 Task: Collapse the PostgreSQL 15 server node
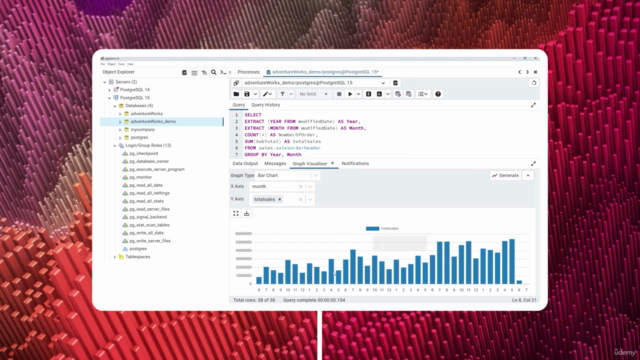pyautogui.click(x=109, y=98)
